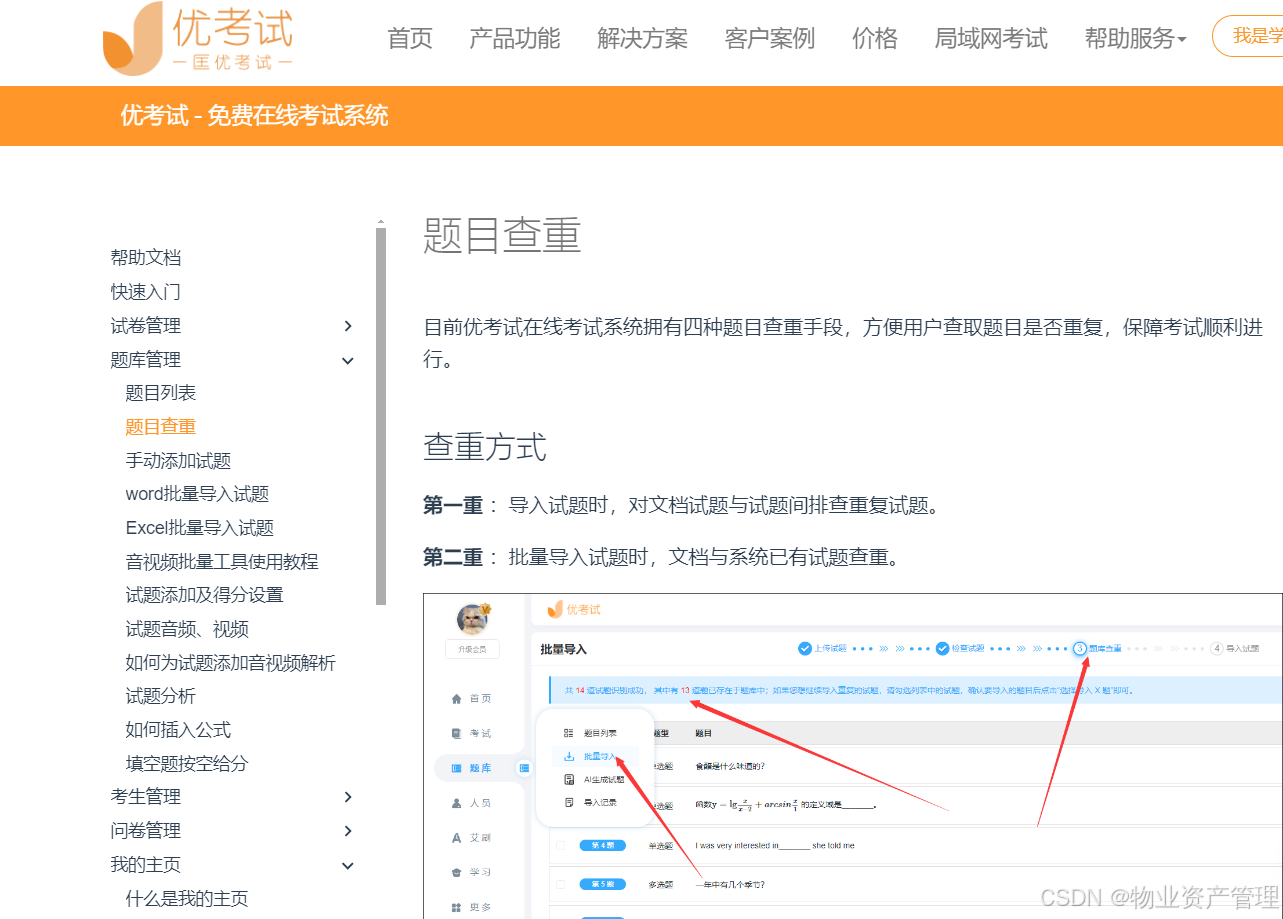Open 试题分析 in the sidebar
This screenshot has width=1283, height=919.
point(161,696)
